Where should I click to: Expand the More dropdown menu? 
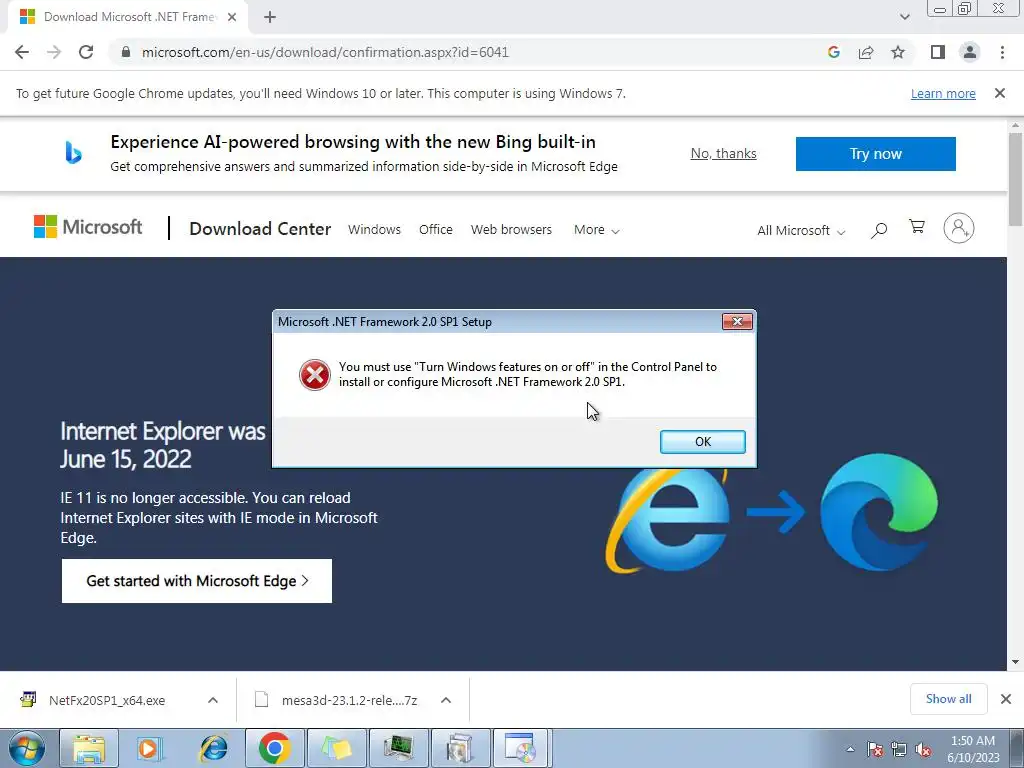pos(596,230)
